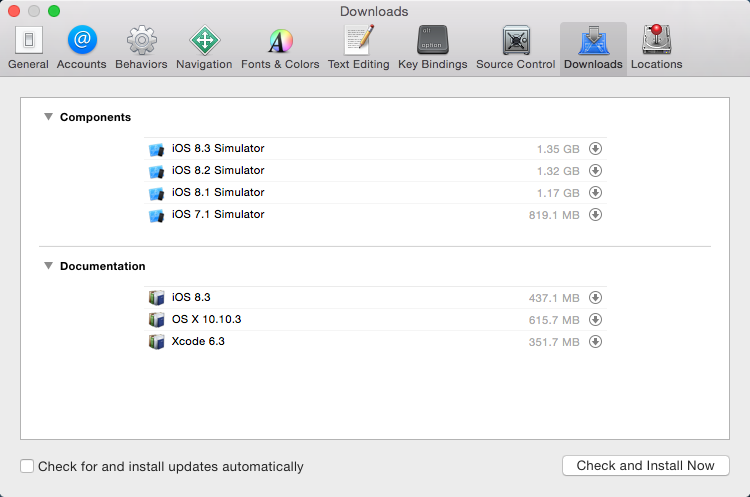Switch to Navigation preferences
750x497 pixels.
tap(204, 48)
